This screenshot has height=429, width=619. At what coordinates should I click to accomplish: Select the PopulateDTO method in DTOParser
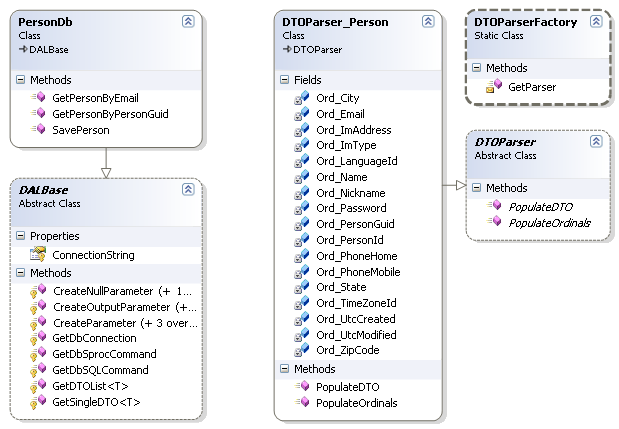point(541,207)
